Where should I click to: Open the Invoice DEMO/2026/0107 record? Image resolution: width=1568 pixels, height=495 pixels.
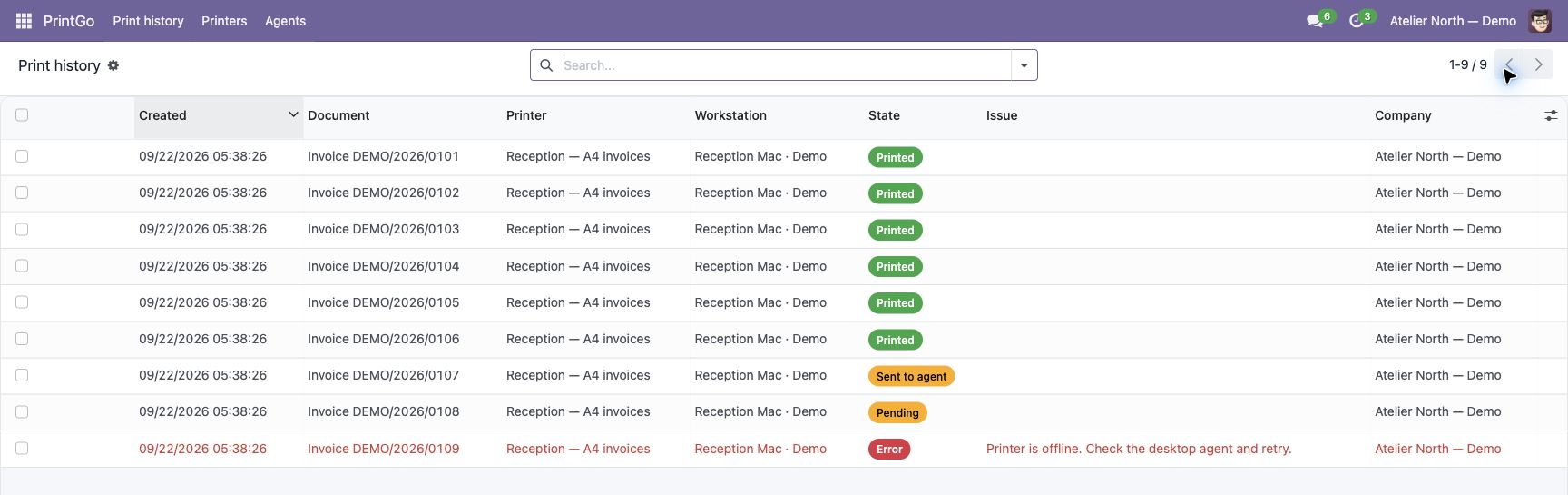[383, 375]
